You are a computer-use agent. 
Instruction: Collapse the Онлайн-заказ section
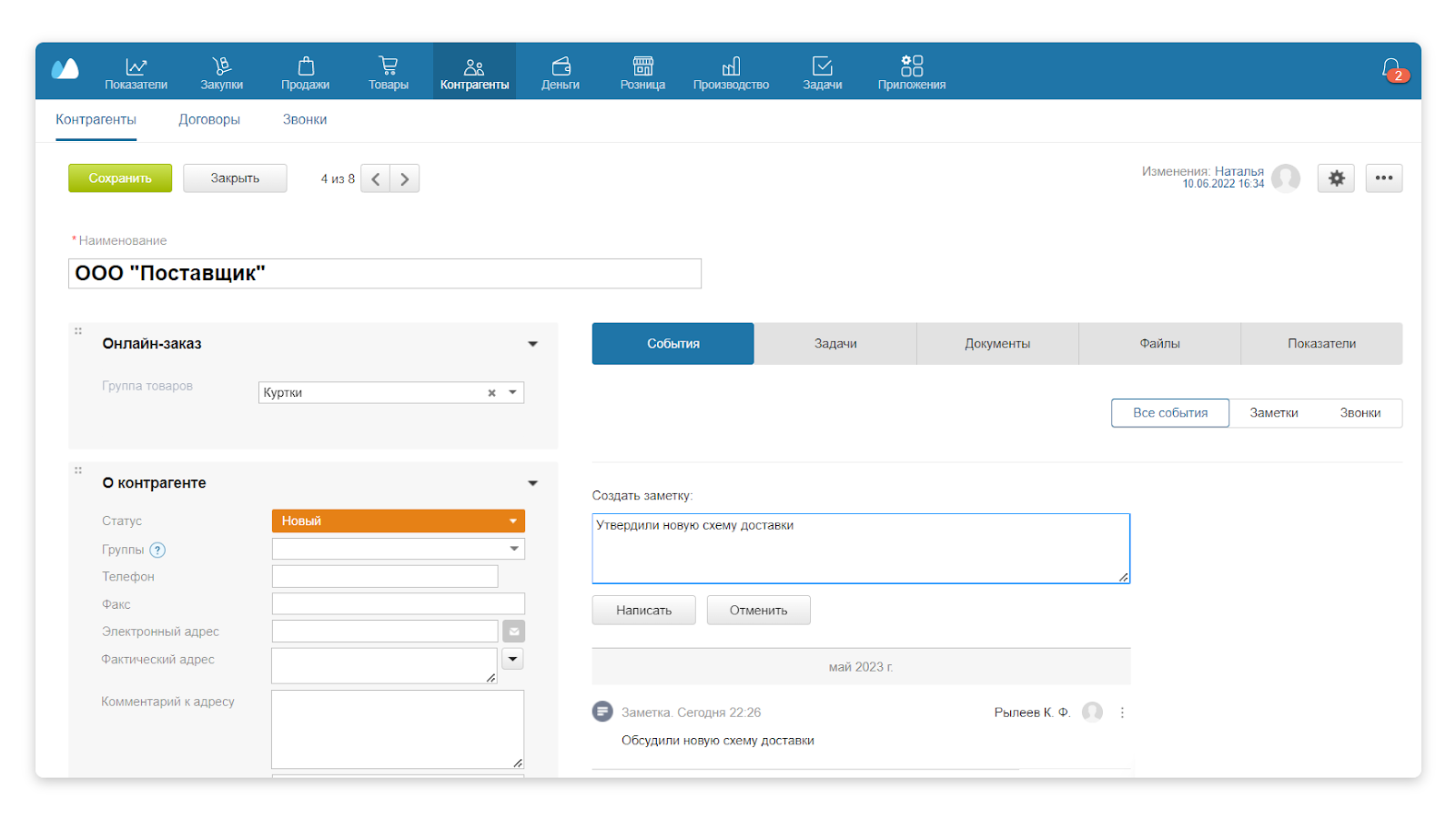coord(532,344)
